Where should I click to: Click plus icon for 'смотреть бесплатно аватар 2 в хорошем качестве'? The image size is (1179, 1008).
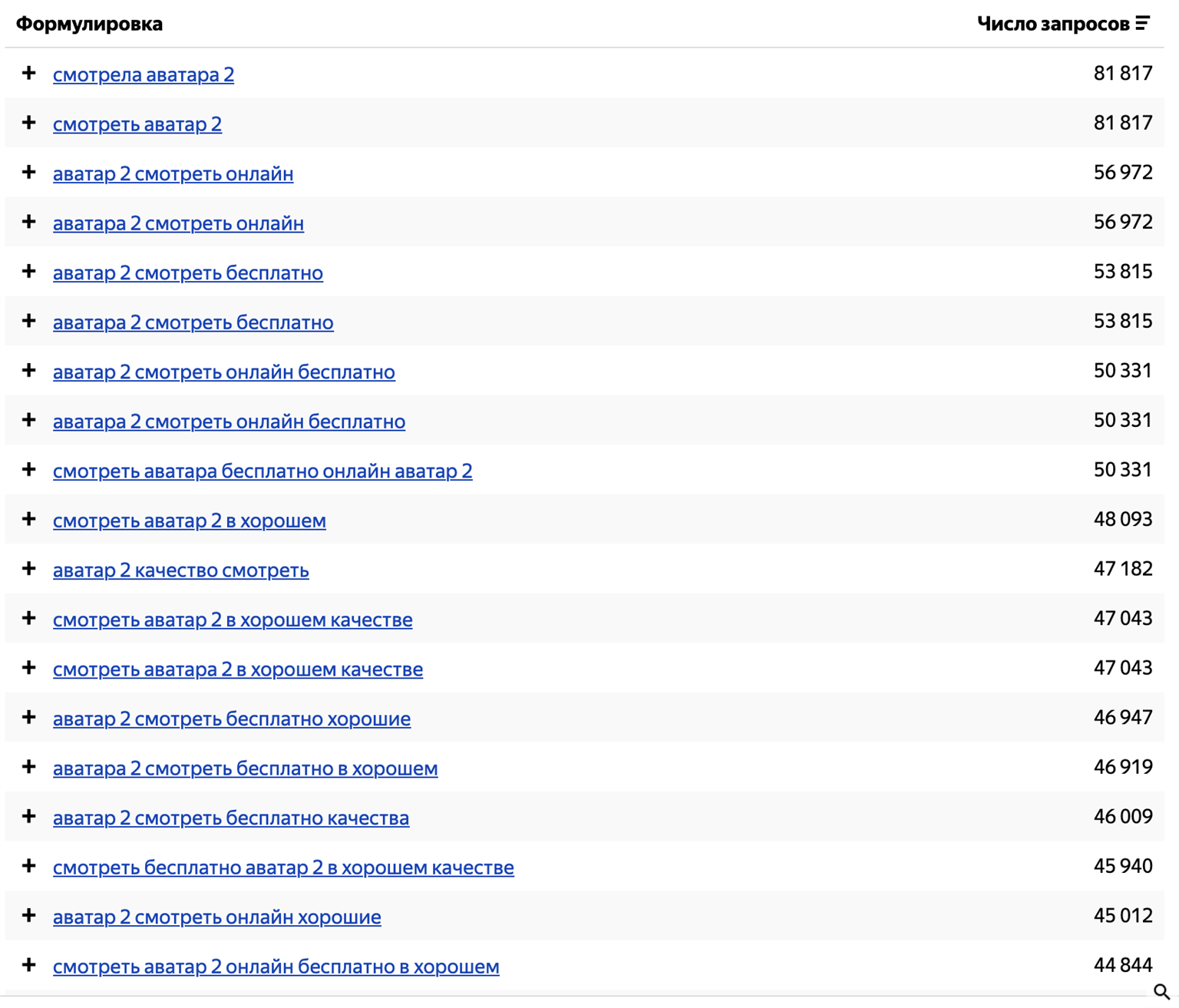tap(28, 865)
